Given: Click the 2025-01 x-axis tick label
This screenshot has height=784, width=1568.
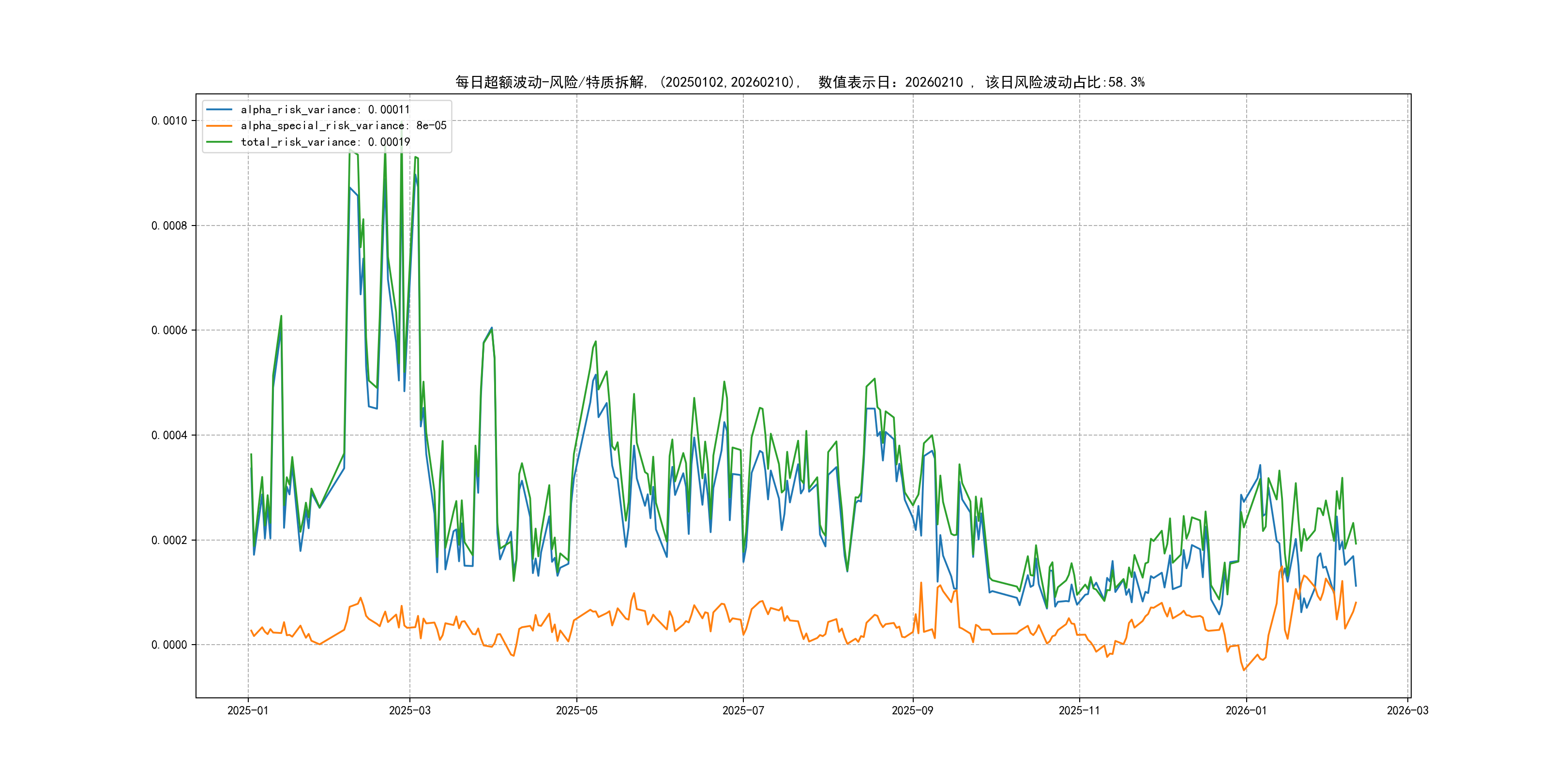Looking at the screenshot, I should point(248,710).
